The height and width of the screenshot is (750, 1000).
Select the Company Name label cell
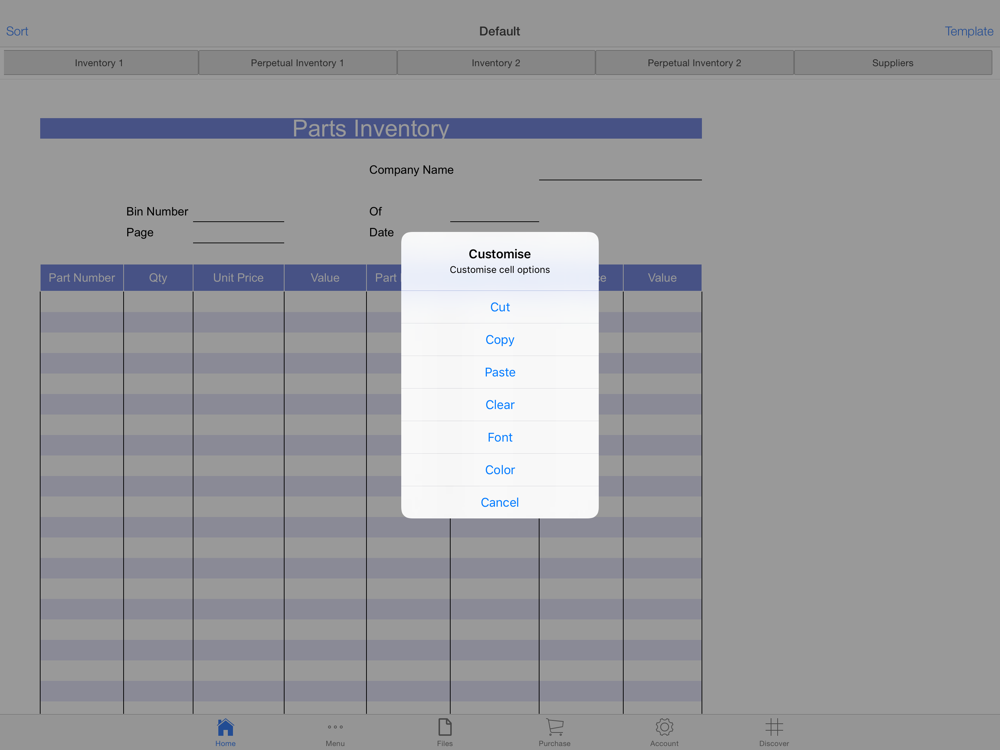(x=411, y=170)
